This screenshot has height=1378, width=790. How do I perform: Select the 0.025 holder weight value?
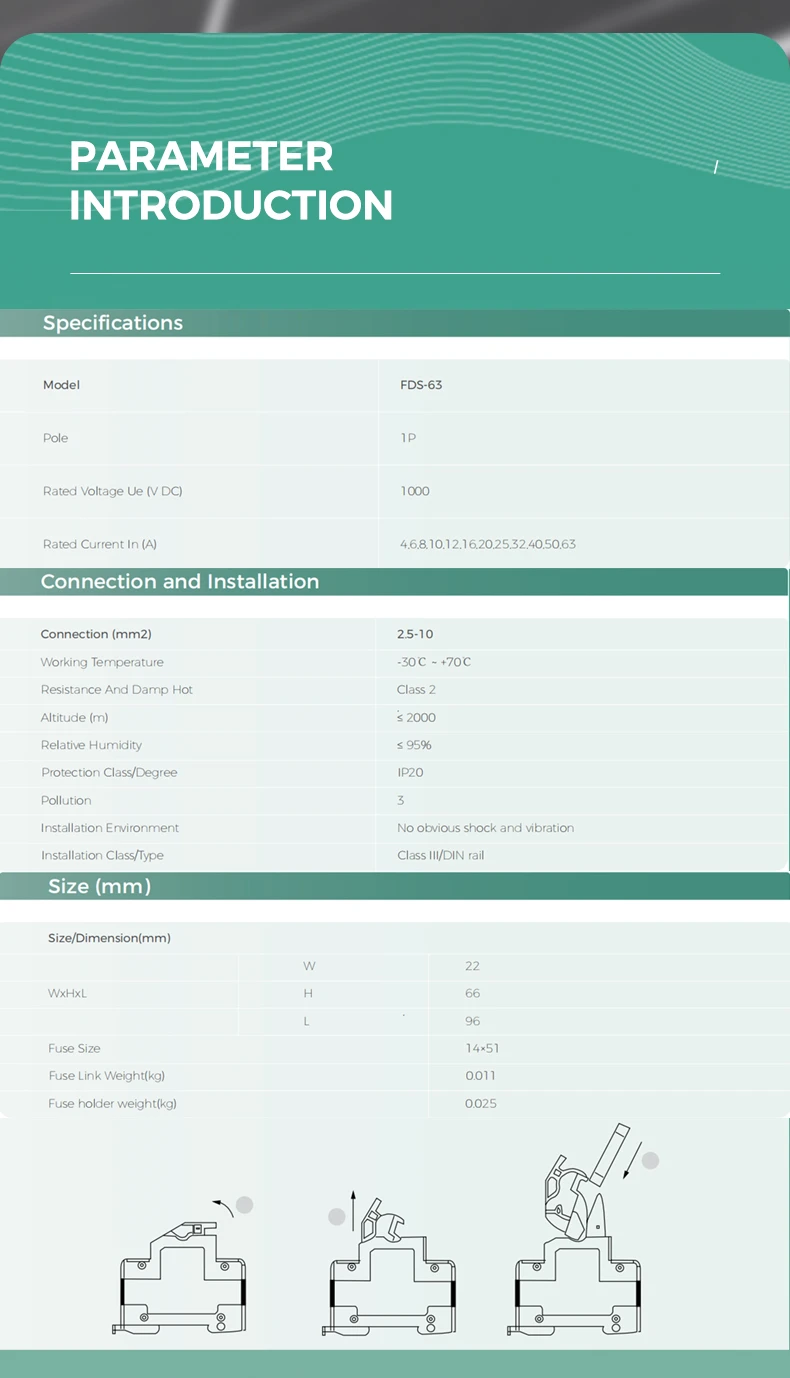click(481, 1104)
